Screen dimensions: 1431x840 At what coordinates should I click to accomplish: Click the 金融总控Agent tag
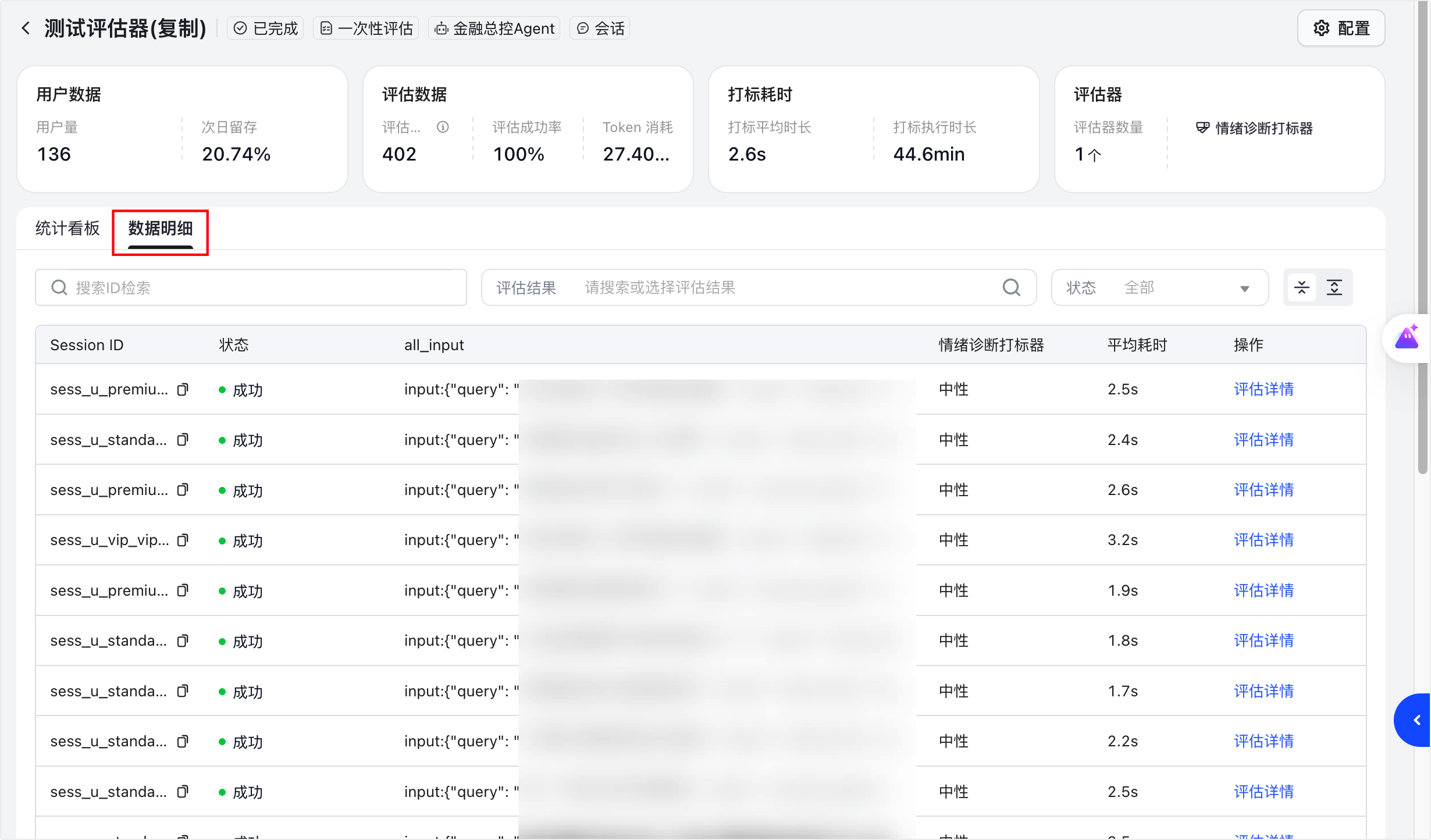point(494,28)
